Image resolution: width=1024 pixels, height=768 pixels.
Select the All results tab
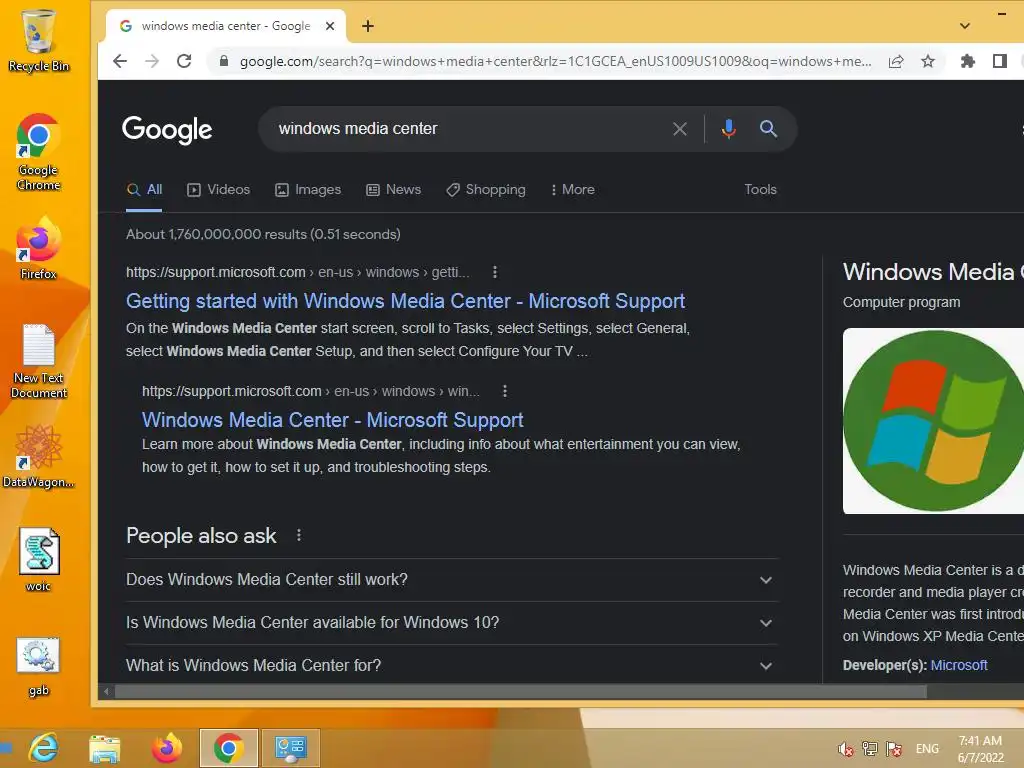(144, 190)
